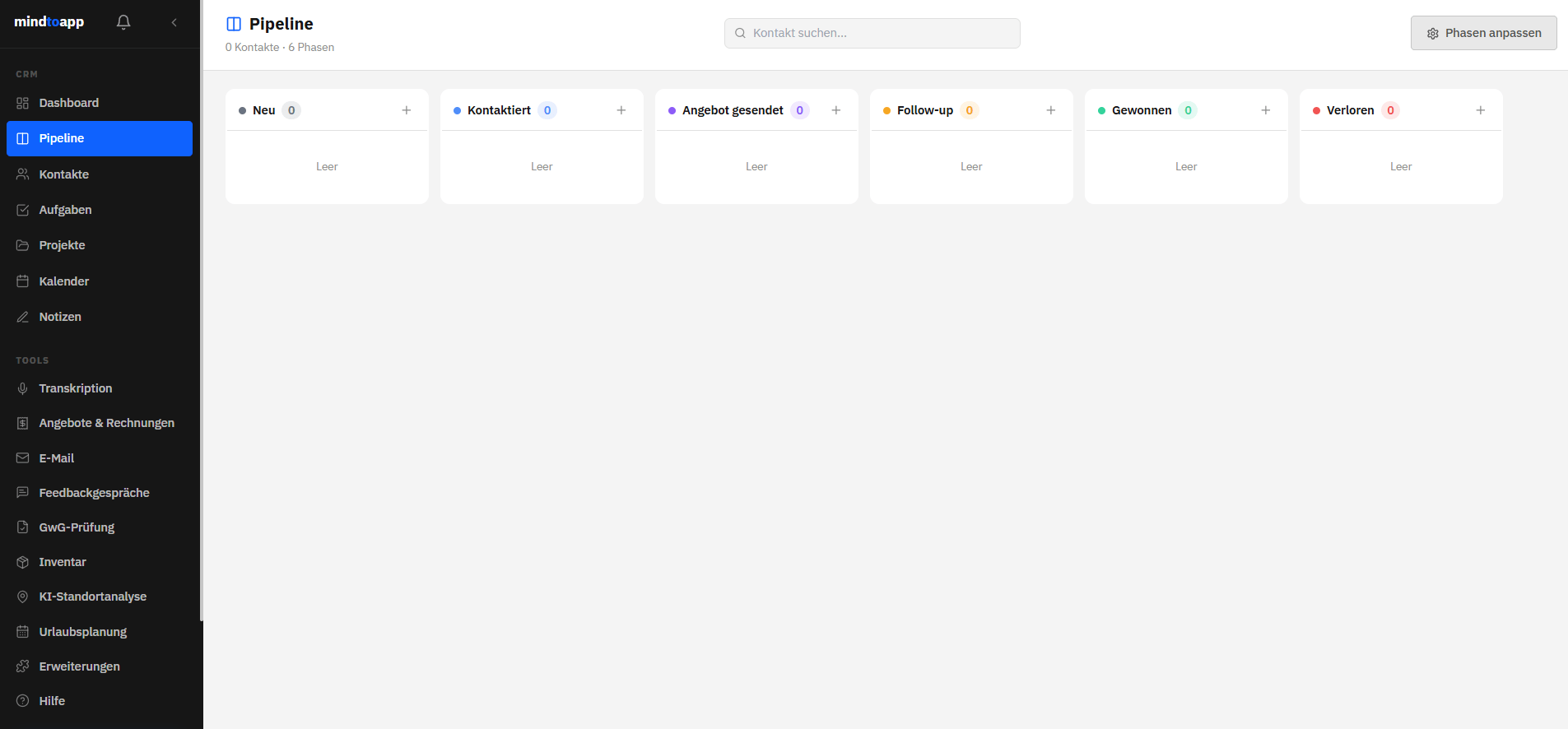Show the Kalender view

click(100, 281)
